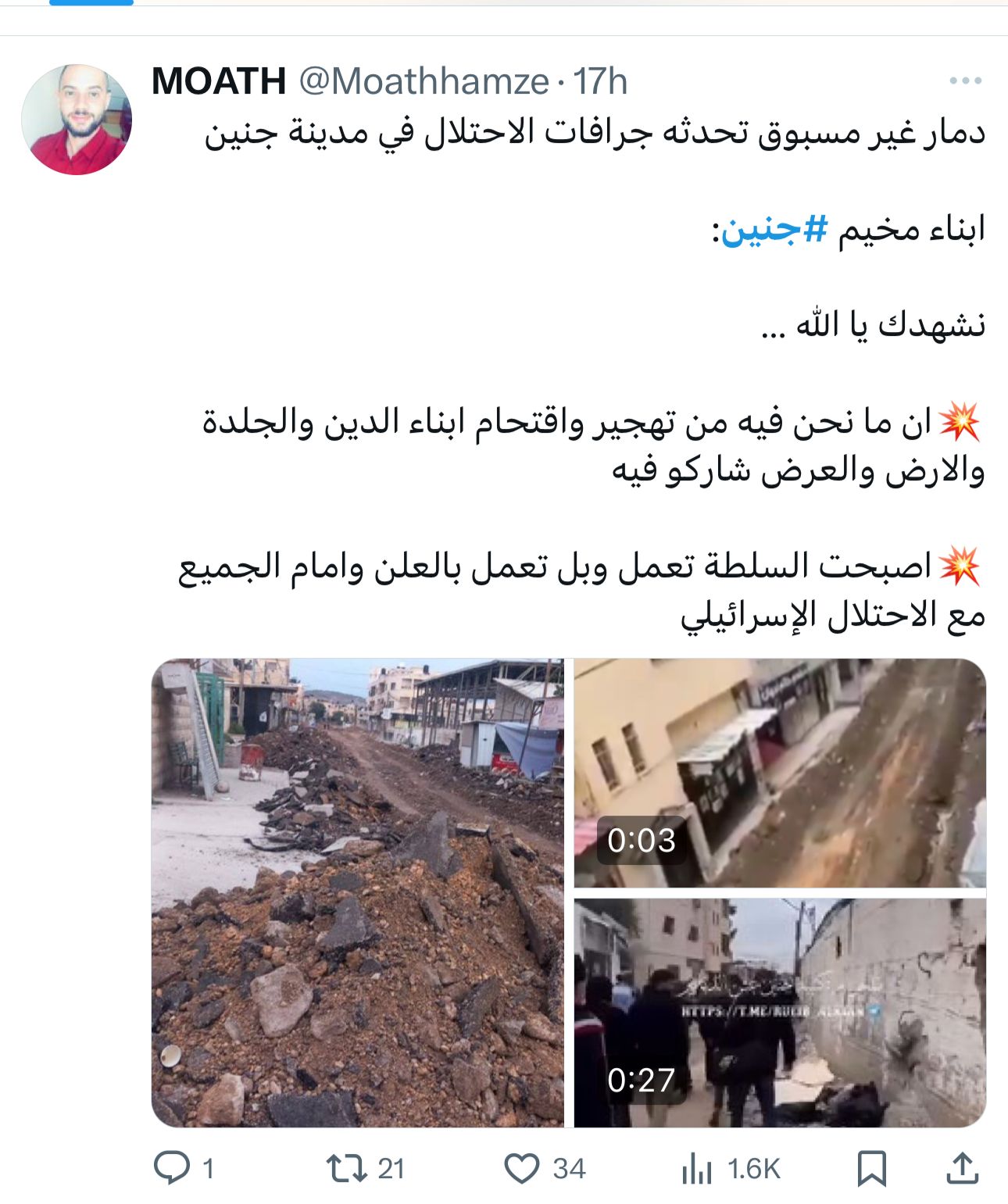Click the 0:03 duration badge
This screenshot has height=1204, width=1008.
(x=642, y=841)
